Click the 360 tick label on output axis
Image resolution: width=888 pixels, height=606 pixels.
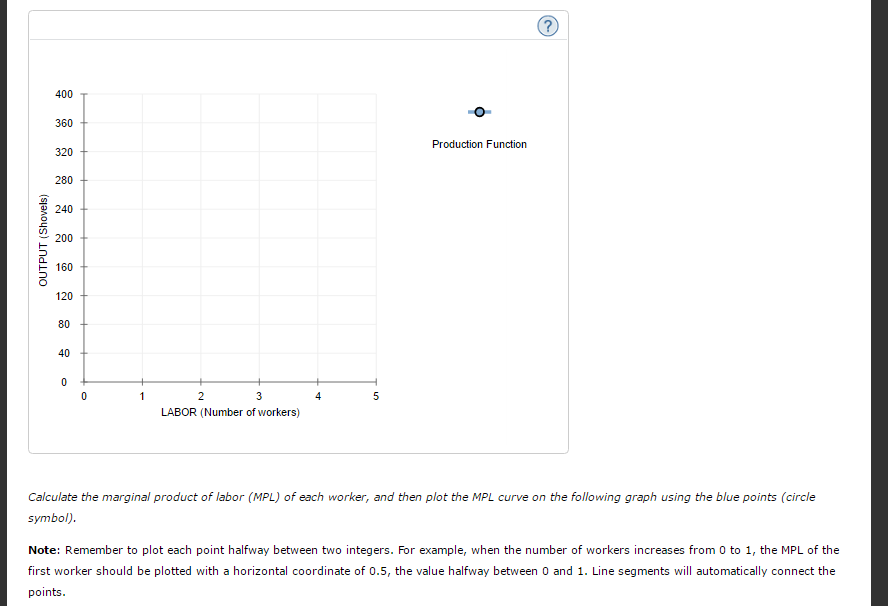[64, 123]
